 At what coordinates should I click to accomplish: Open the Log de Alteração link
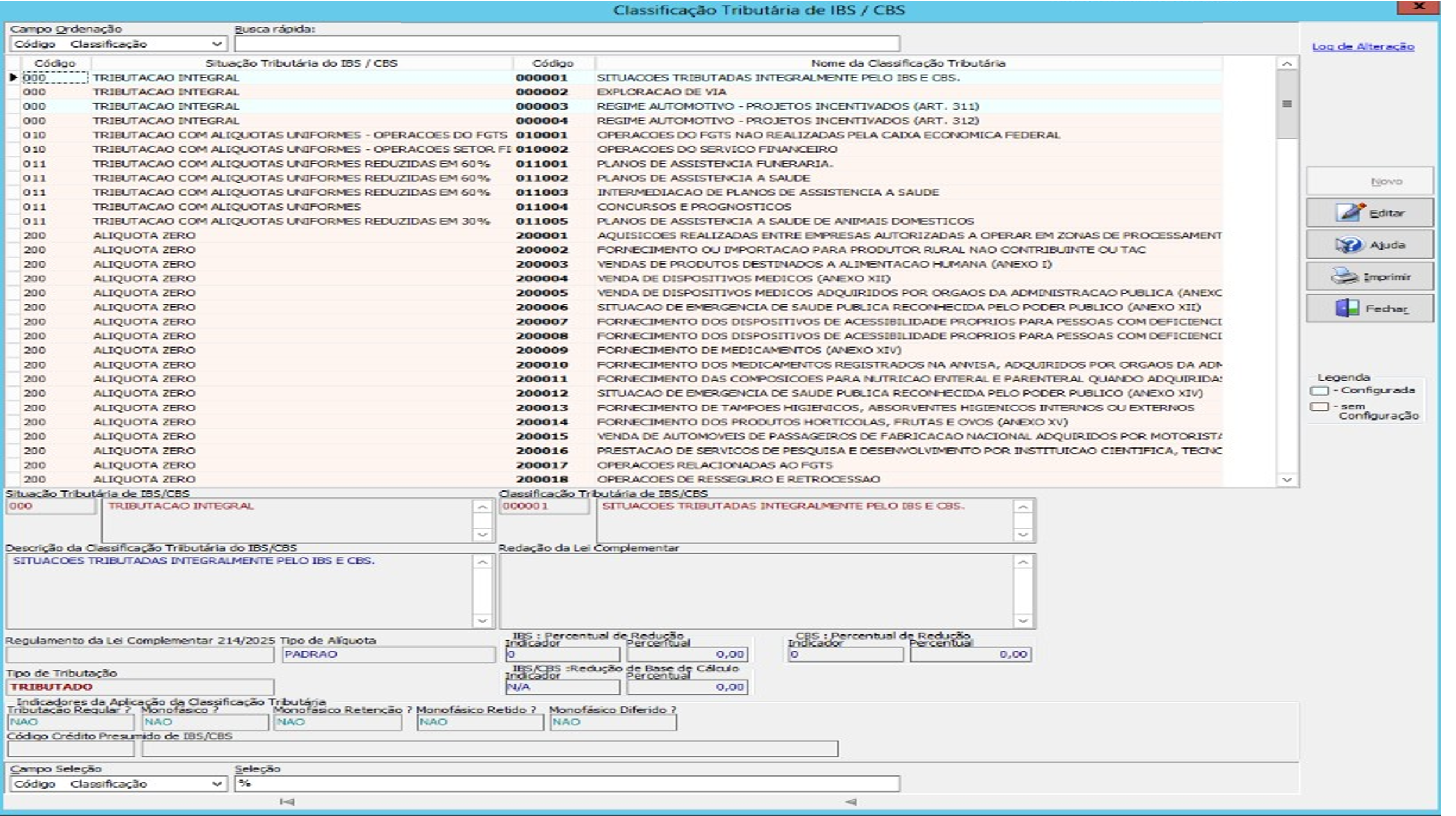[1363, 46]
